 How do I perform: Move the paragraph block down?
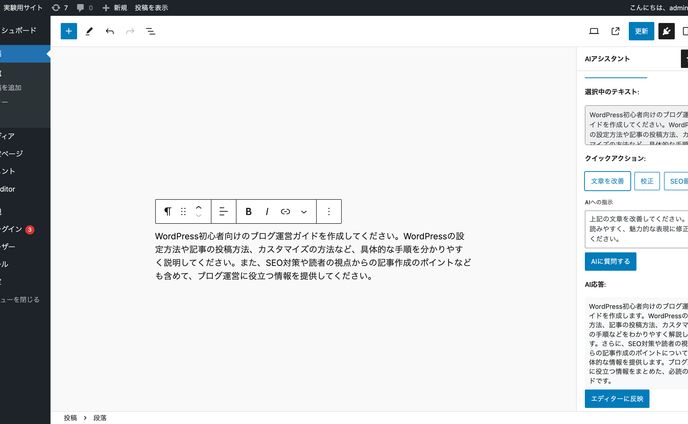(199, 216)
